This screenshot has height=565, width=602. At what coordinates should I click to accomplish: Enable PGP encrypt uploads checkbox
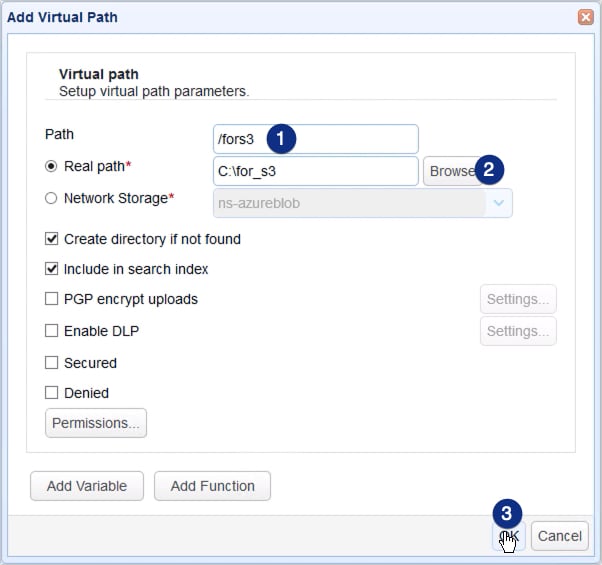click(x=52, y=299)
